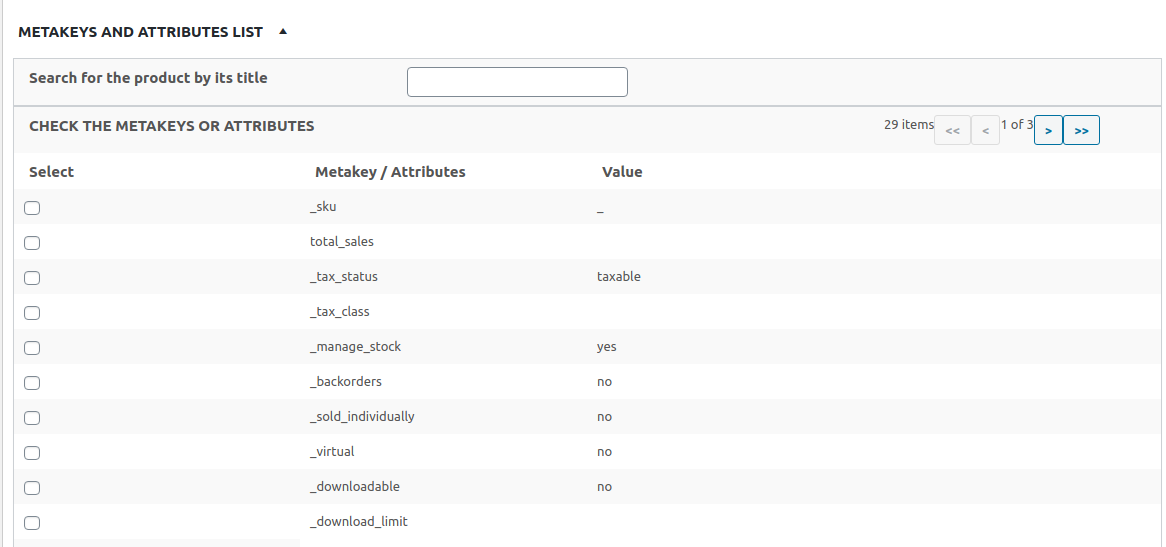The height and width of the screenshot is (547, 1166).
Task: Click the first page pagination arrow
Action: point(952,131)
